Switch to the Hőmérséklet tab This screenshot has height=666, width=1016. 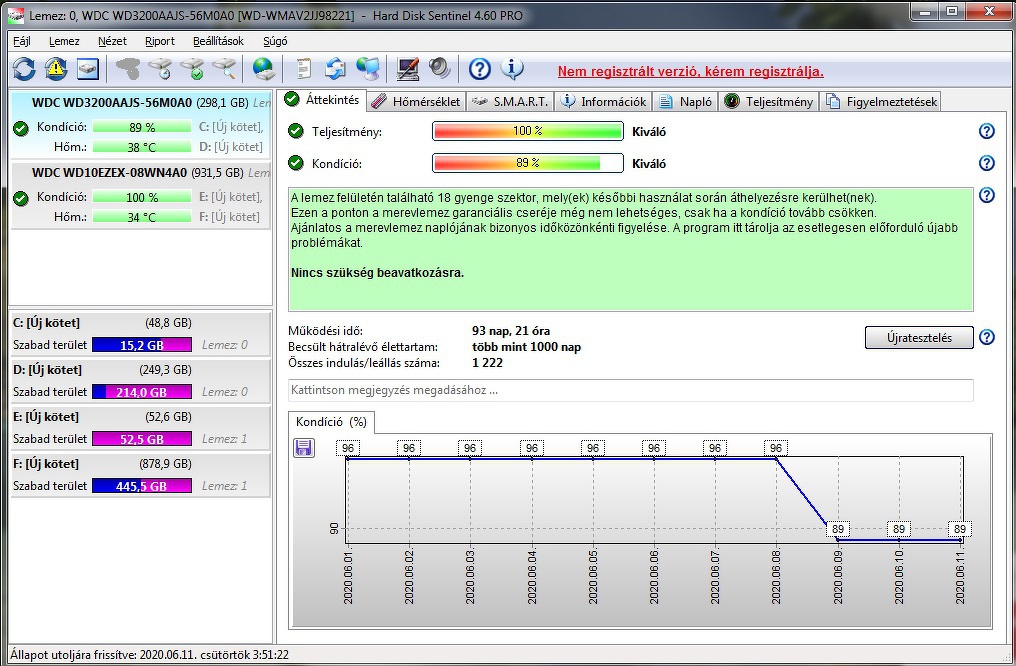pos(417,102)
